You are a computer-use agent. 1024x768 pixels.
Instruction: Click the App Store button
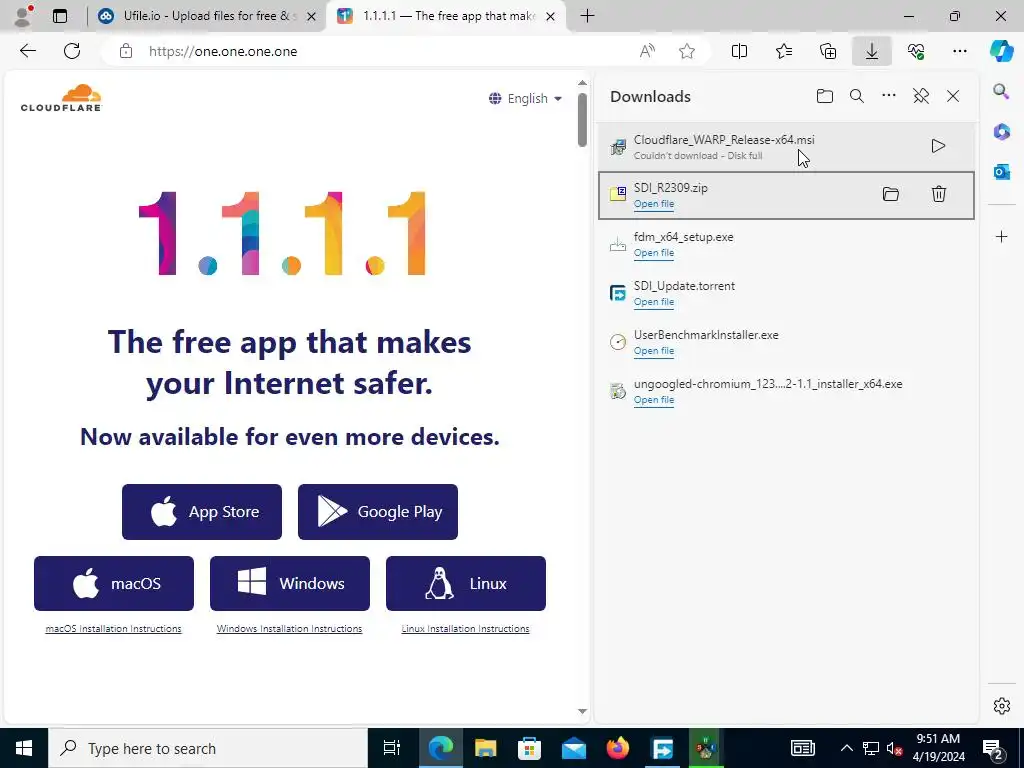click(202, 512)
